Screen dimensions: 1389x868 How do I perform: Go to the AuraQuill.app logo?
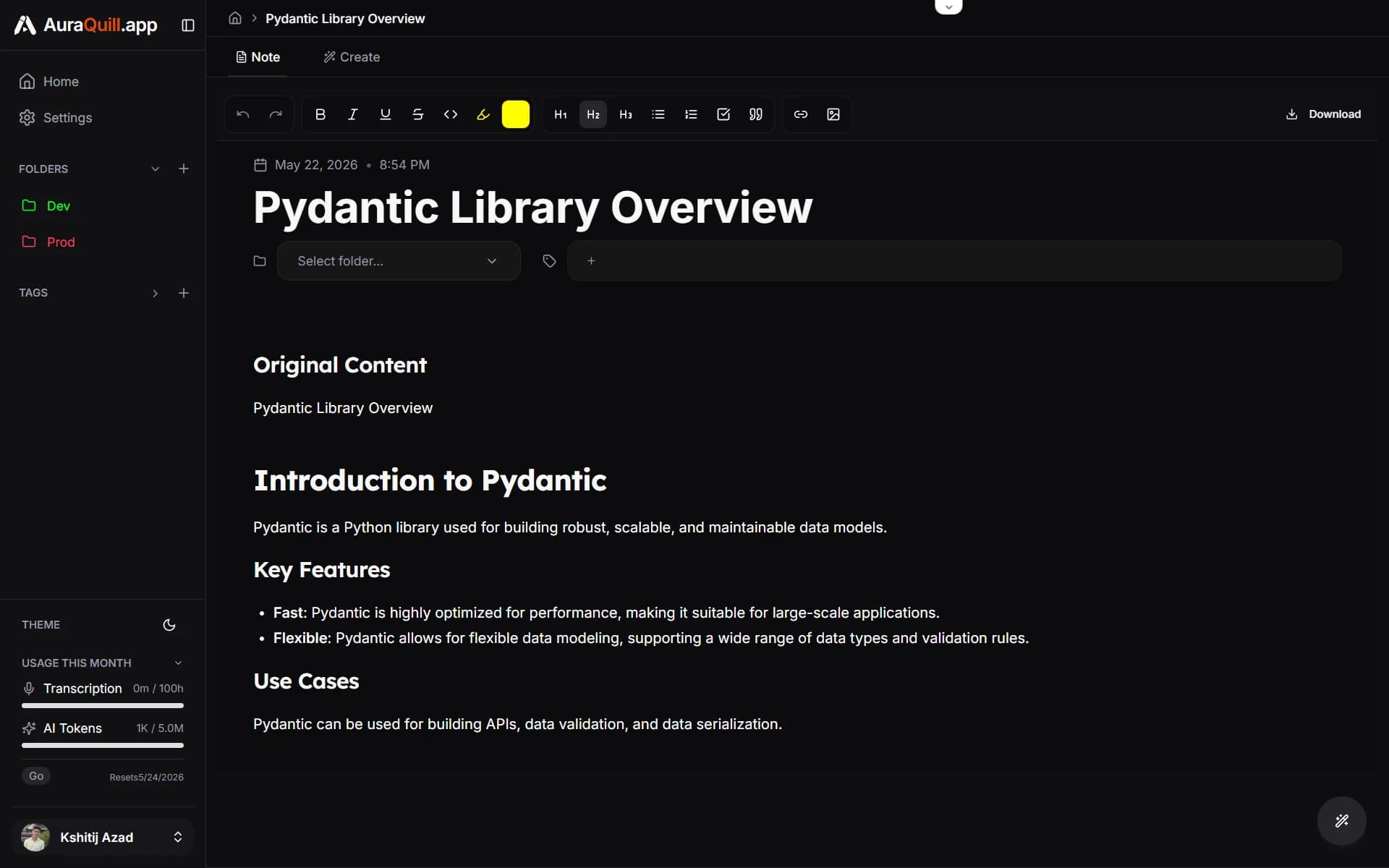coord(86,25)
